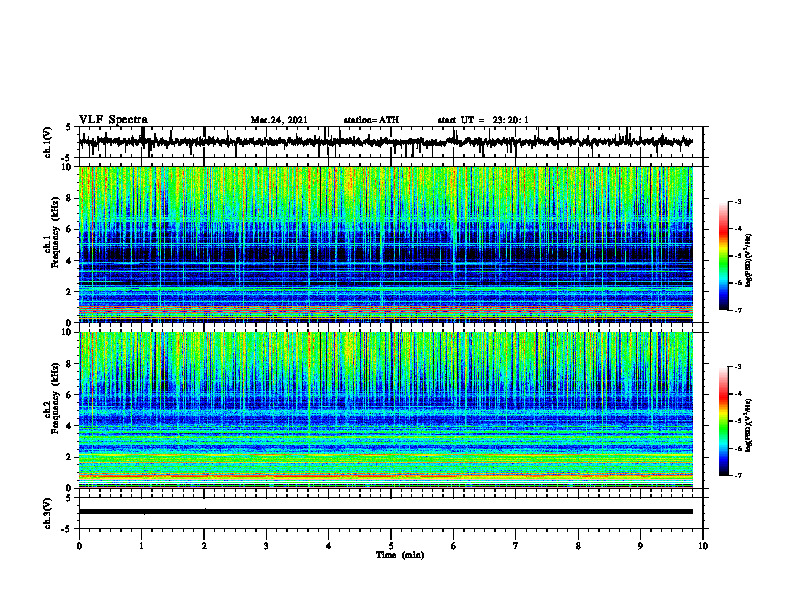Click the "2" tick on the time axis

(x=204, y=546)
